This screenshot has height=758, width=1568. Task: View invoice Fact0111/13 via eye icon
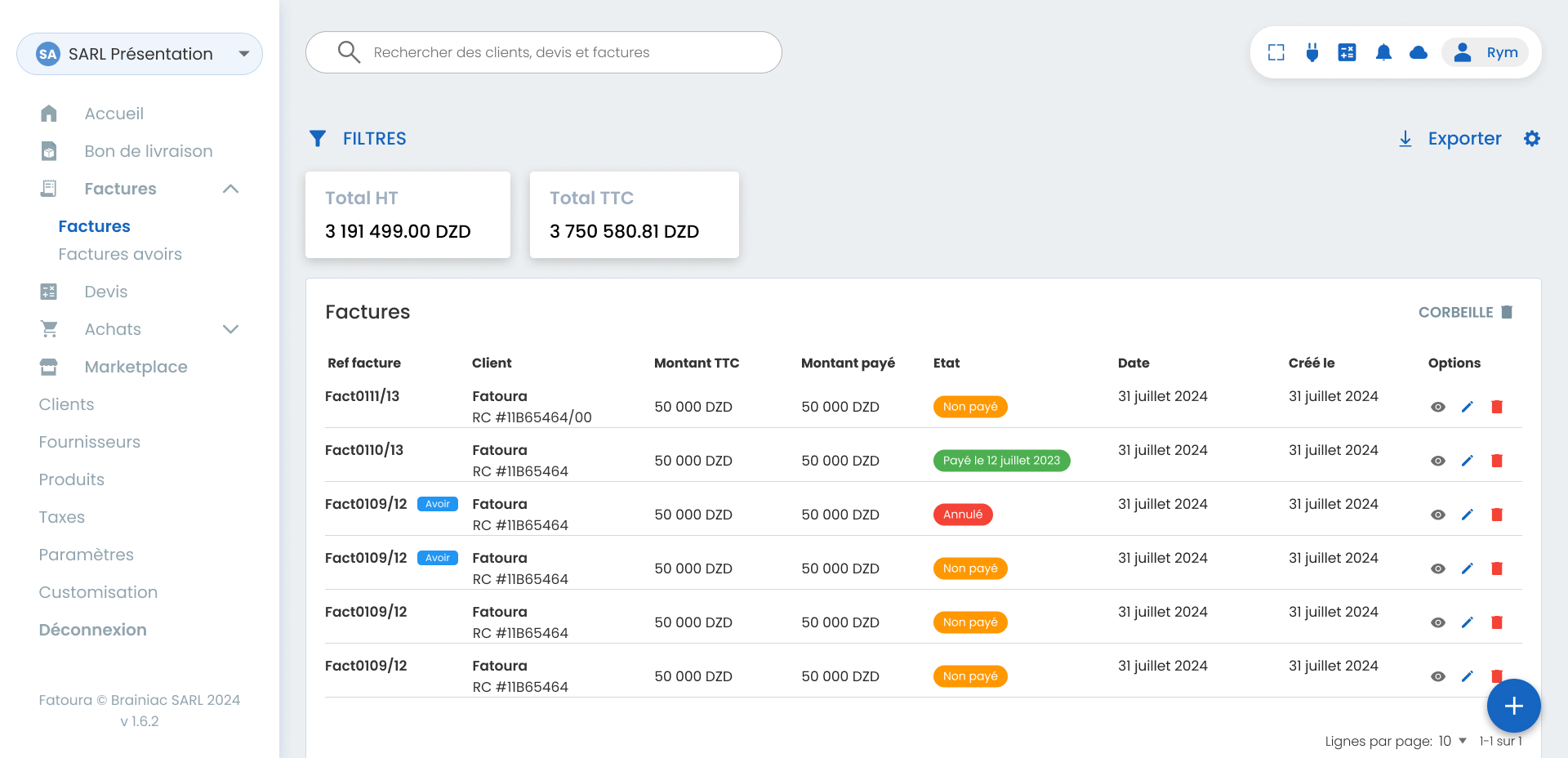1437,407
